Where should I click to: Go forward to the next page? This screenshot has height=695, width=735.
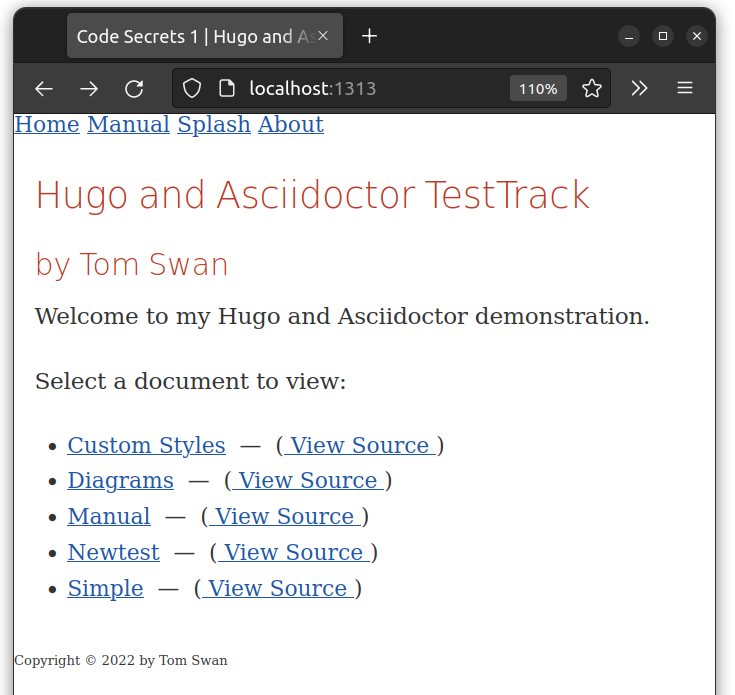[x=89, y=89]
